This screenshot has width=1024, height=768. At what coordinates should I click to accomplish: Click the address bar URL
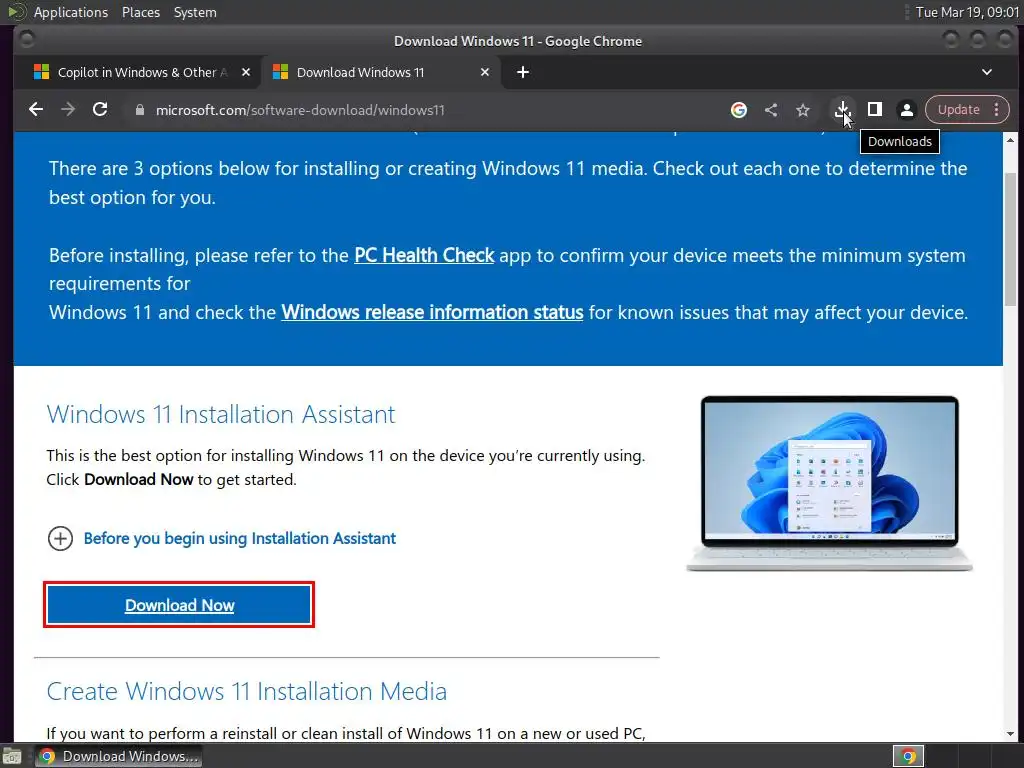click(x=300, y=110)
